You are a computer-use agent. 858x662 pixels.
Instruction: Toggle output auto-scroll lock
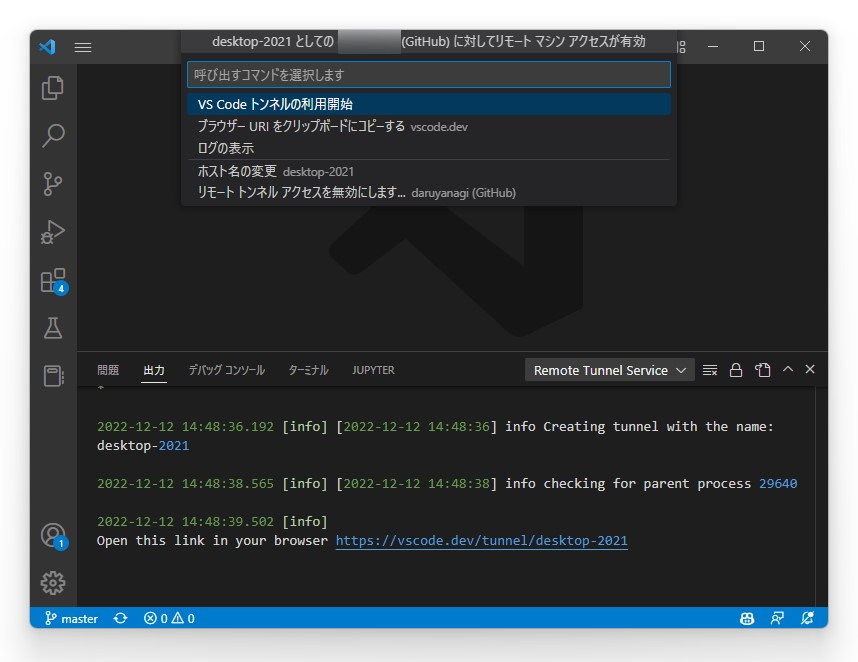(736, 370)
